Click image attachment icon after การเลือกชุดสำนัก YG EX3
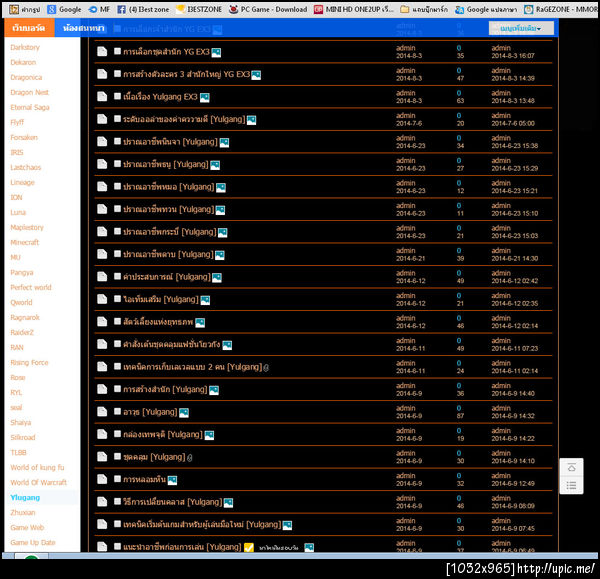This screenshot has height=579, width=600. click(216, 52)
